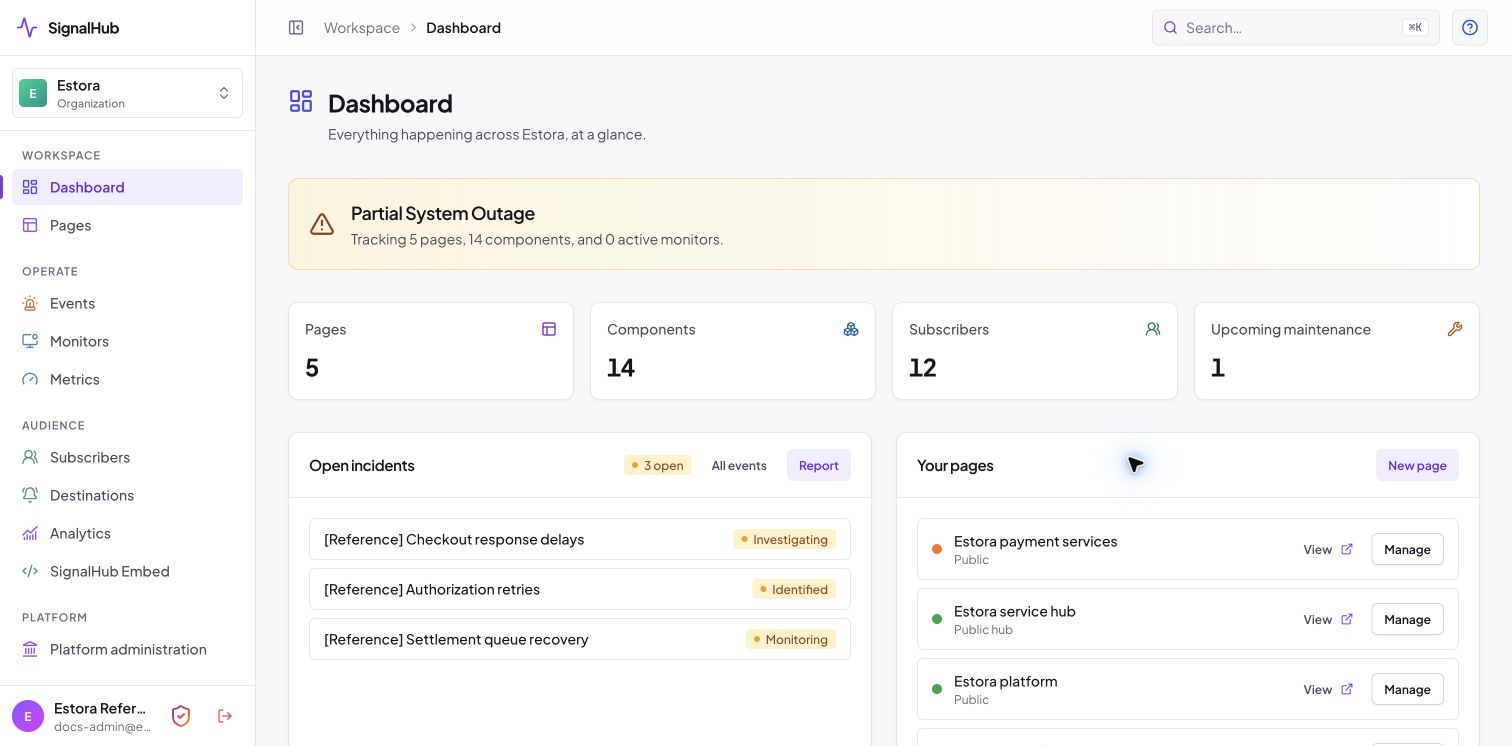Click the outage warning triangle icon
The width and height of the screenshot is (1512, 746).
(x=322, y=224)
